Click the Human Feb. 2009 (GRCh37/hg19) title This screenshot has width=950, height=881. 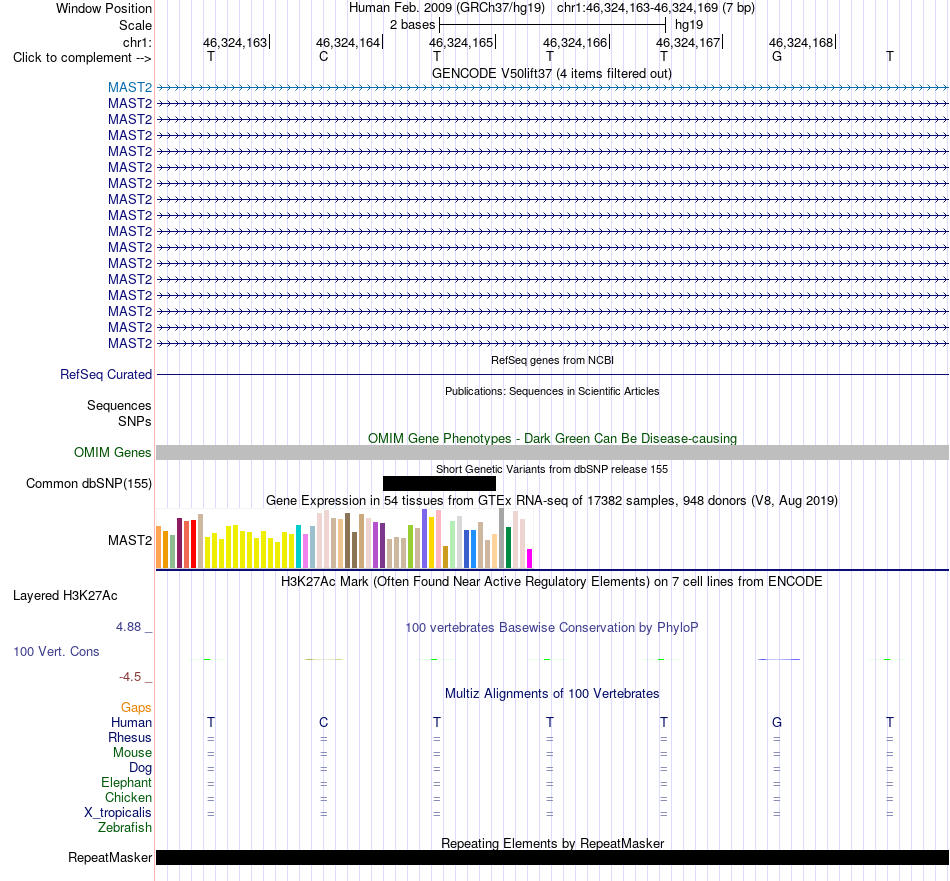pos(447,8)
